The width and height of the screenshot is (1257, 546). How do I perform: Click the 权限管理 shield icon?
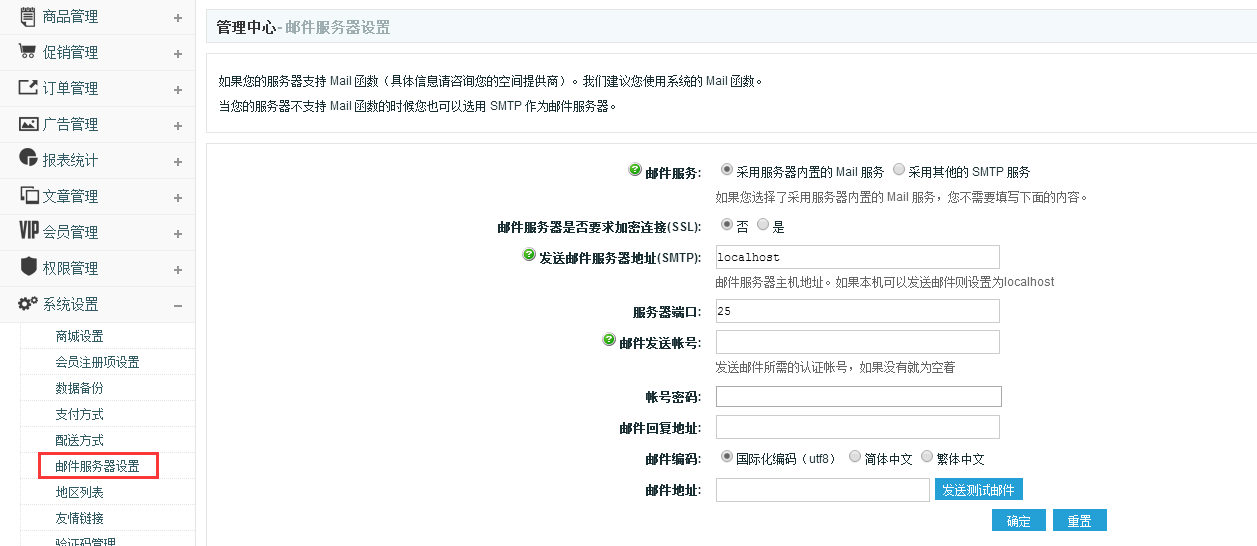click(28, 266)
